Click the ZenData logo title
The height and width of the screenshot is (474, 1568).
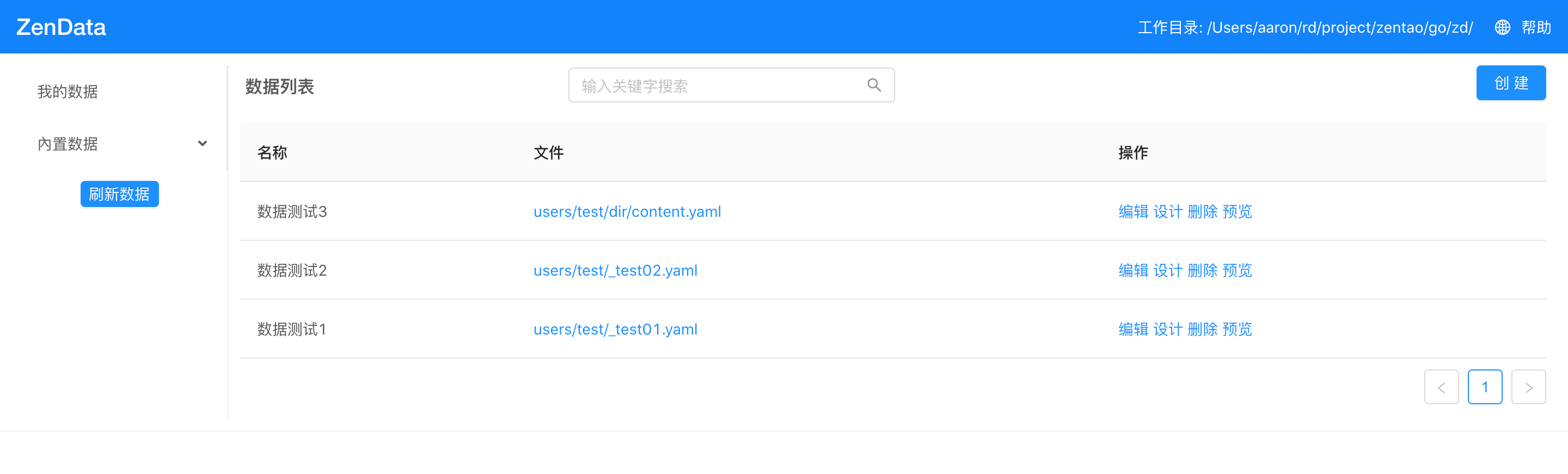[61, 27]
